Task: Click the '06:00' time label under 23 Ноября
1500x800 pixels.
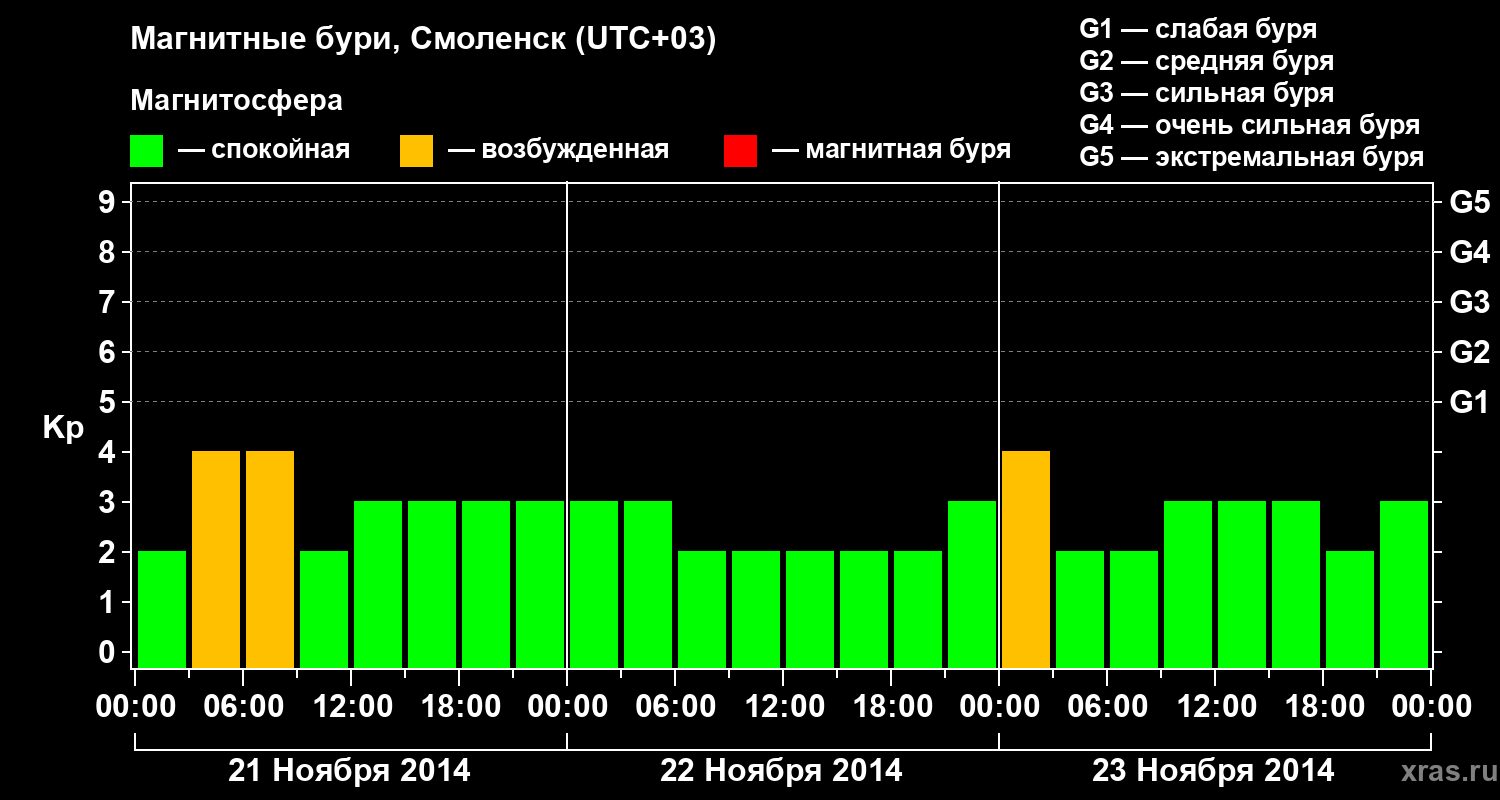Action: click(x=1107, y=707)
